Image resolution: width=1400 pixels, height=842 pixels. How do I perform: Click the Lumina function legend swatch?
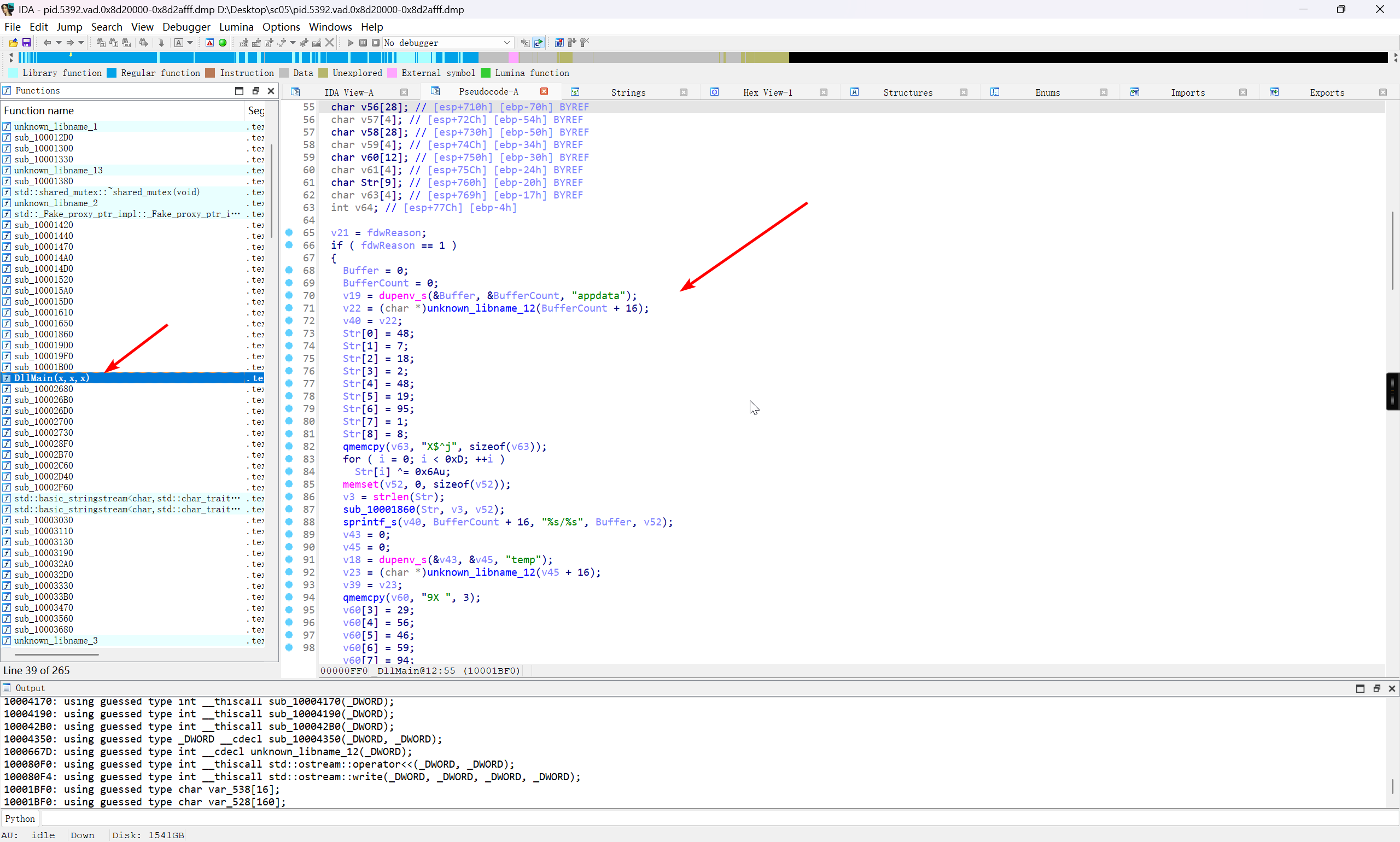485,73
